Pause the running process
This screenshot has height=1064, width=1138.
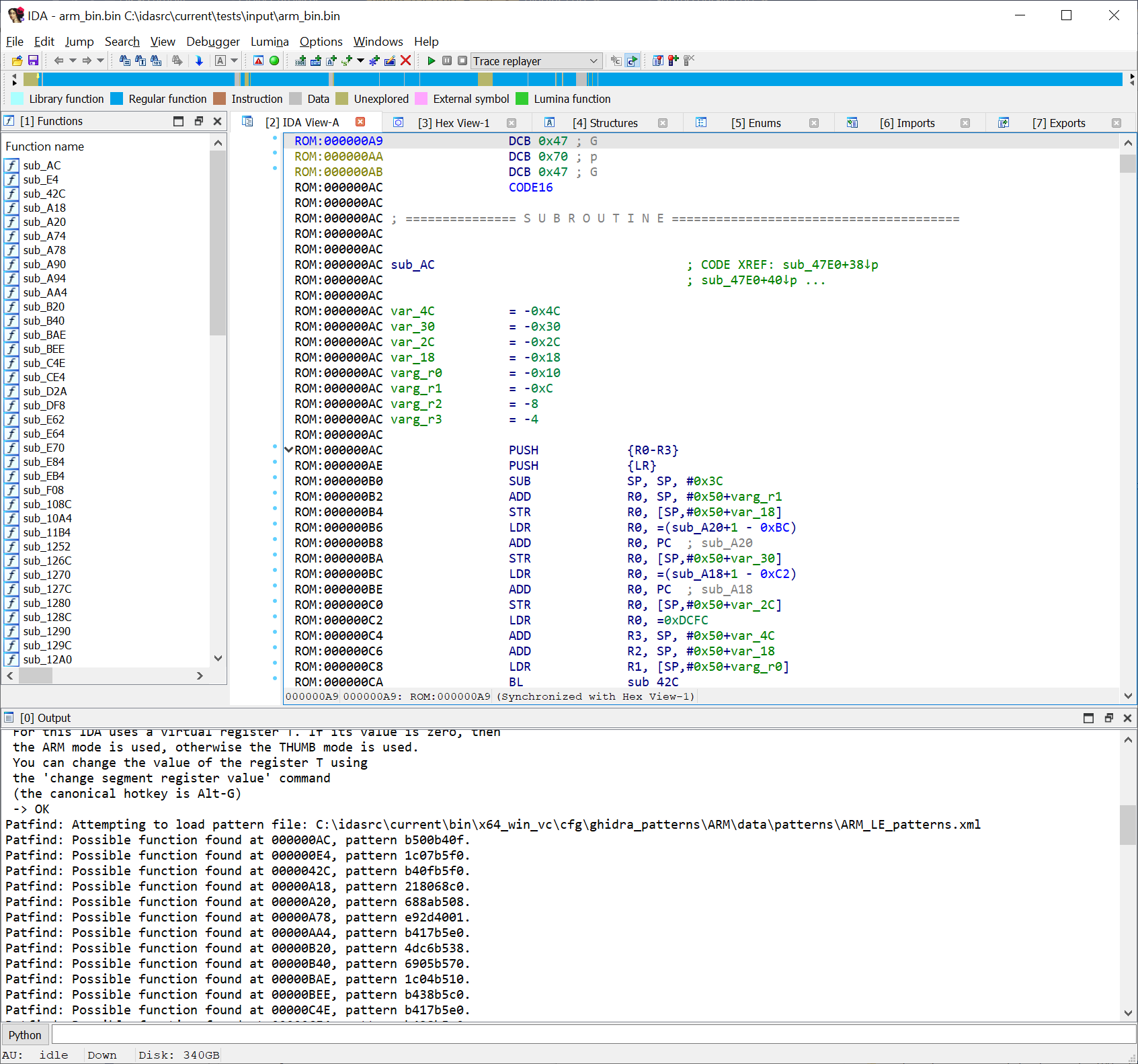click(x=446, y=60)
